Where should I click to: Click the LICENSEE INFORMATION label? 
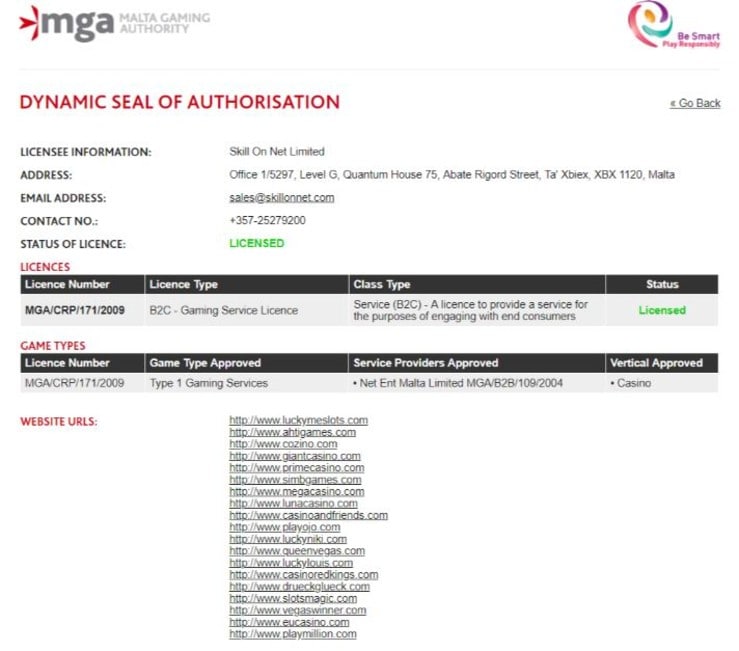point(86,152)
